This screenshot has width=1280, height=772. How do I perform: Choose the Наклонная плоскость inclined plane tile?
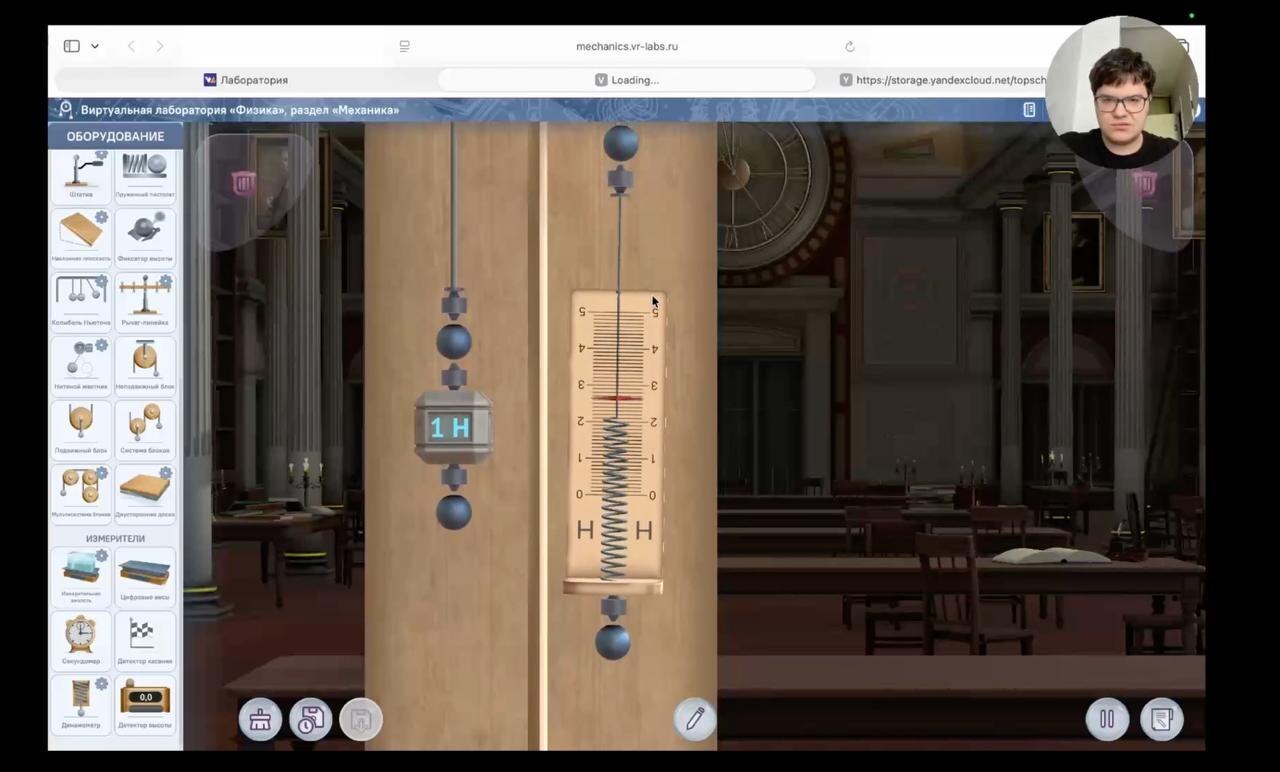pyautogui.click(x=81, y=238)
